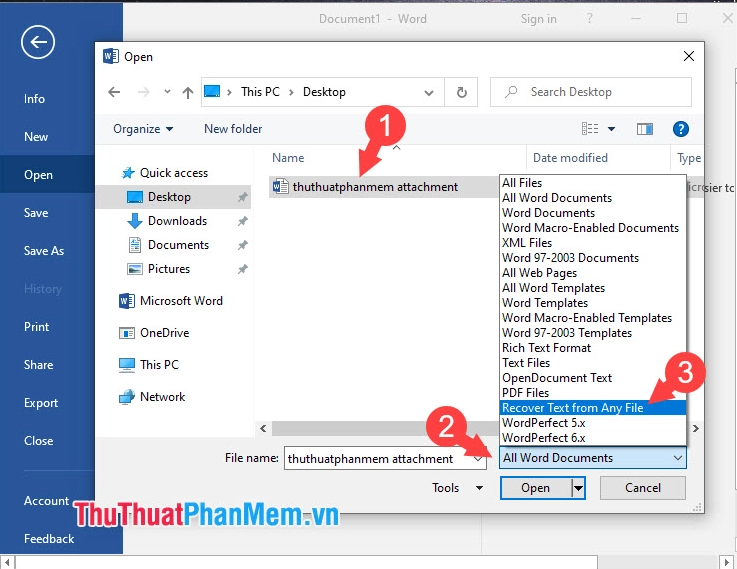Change the file view layout icon
737x569 pixels.
590,129
